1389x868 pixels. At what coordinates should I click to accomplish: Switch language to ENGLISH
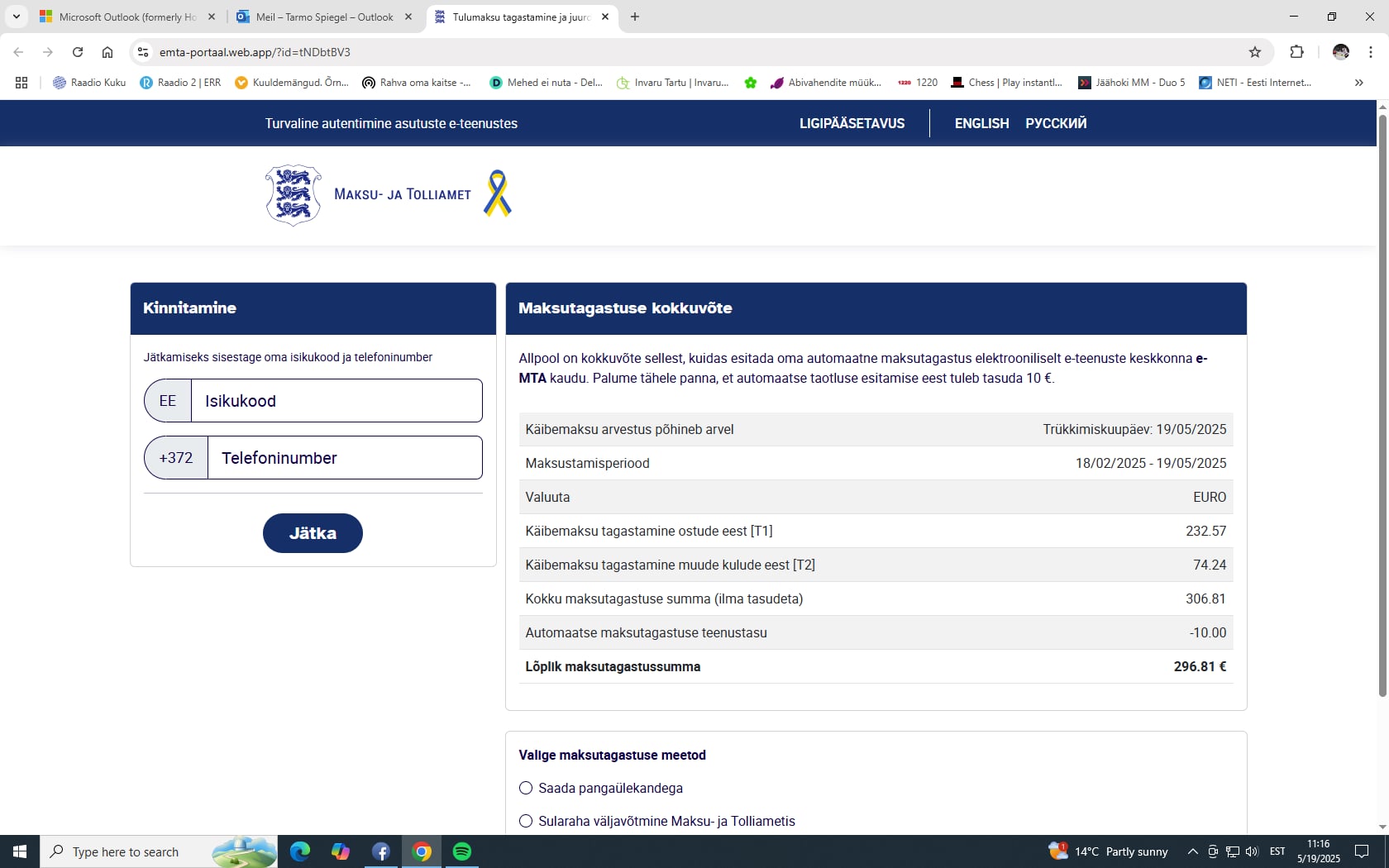point(981,123)
